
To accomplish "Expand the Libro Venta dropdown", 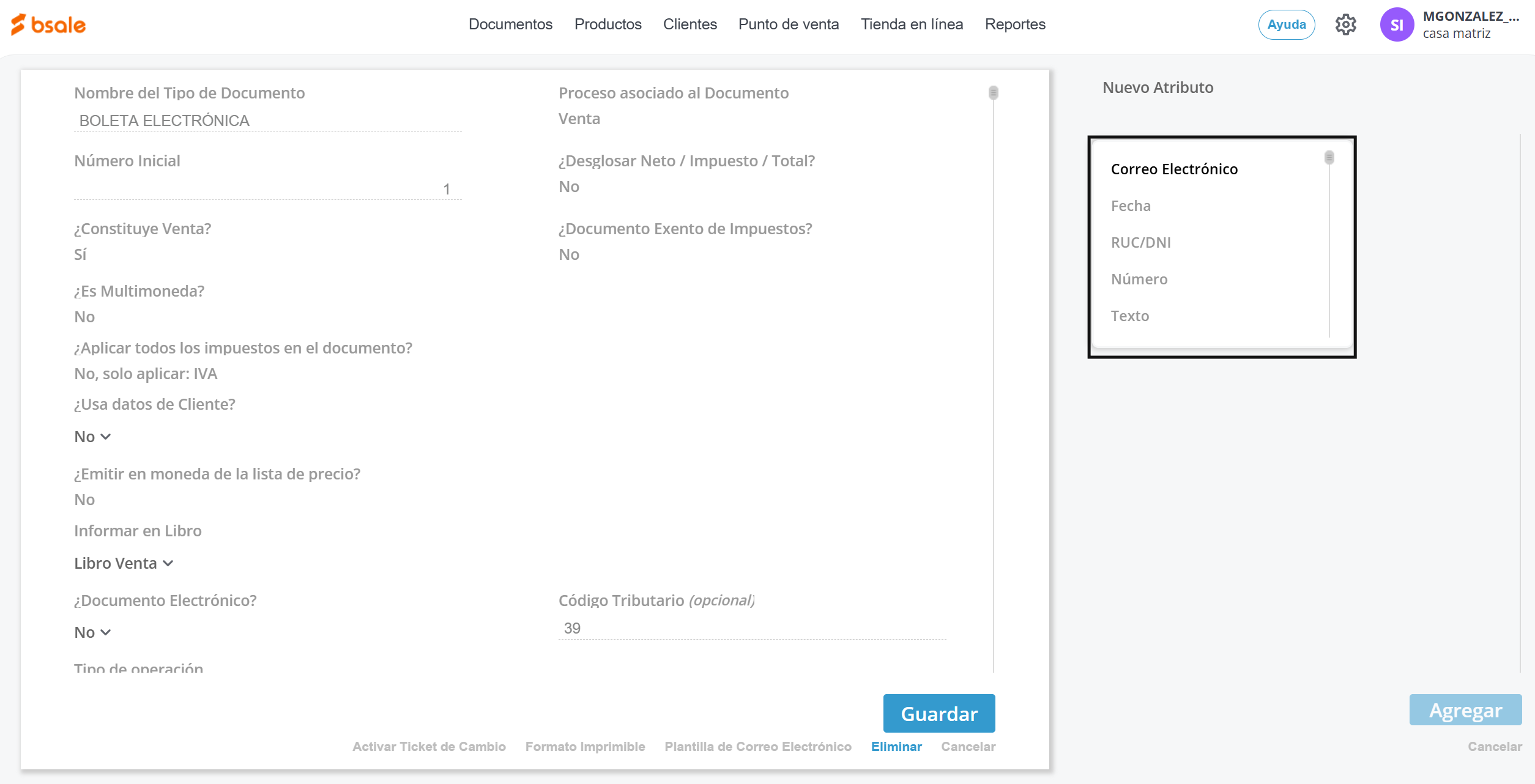I will tap(124, 563).
